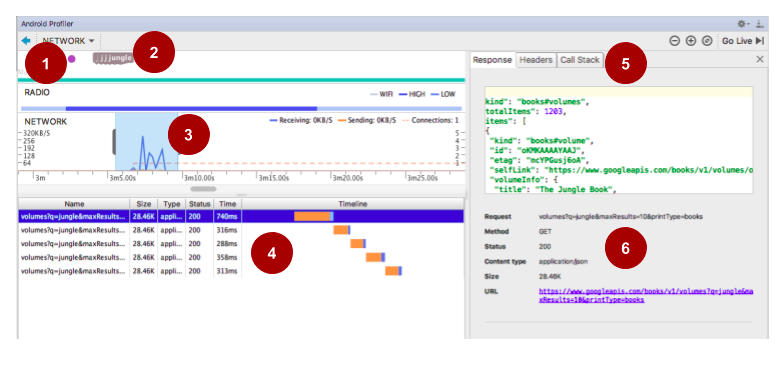The image size is (782, 368).
Task: Click the timeline bar for 313ms request
Action: [x=393, y=271]
